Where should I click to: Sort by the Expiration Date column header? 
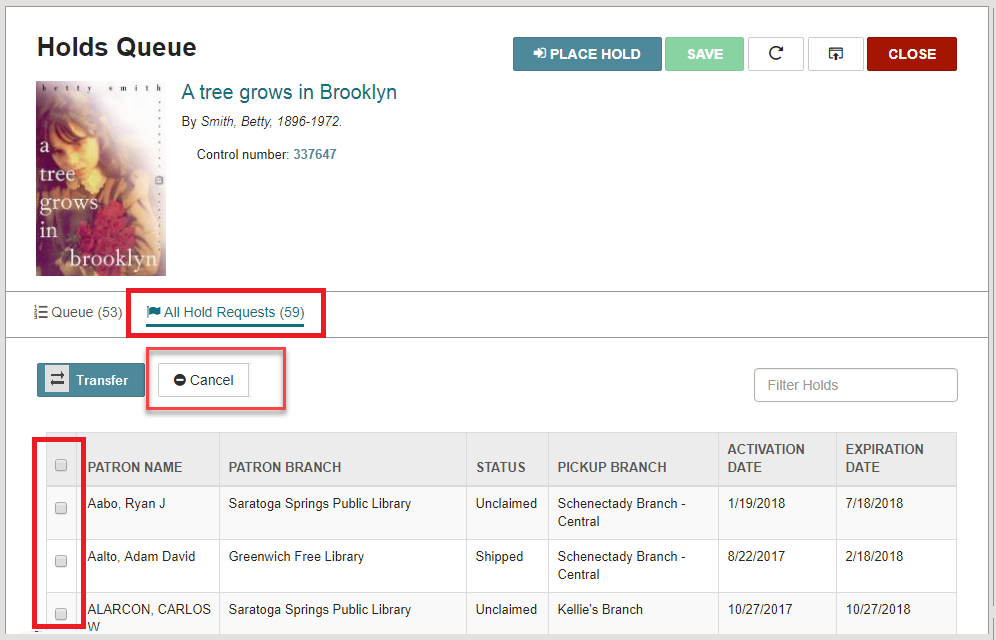pos(884,458)
